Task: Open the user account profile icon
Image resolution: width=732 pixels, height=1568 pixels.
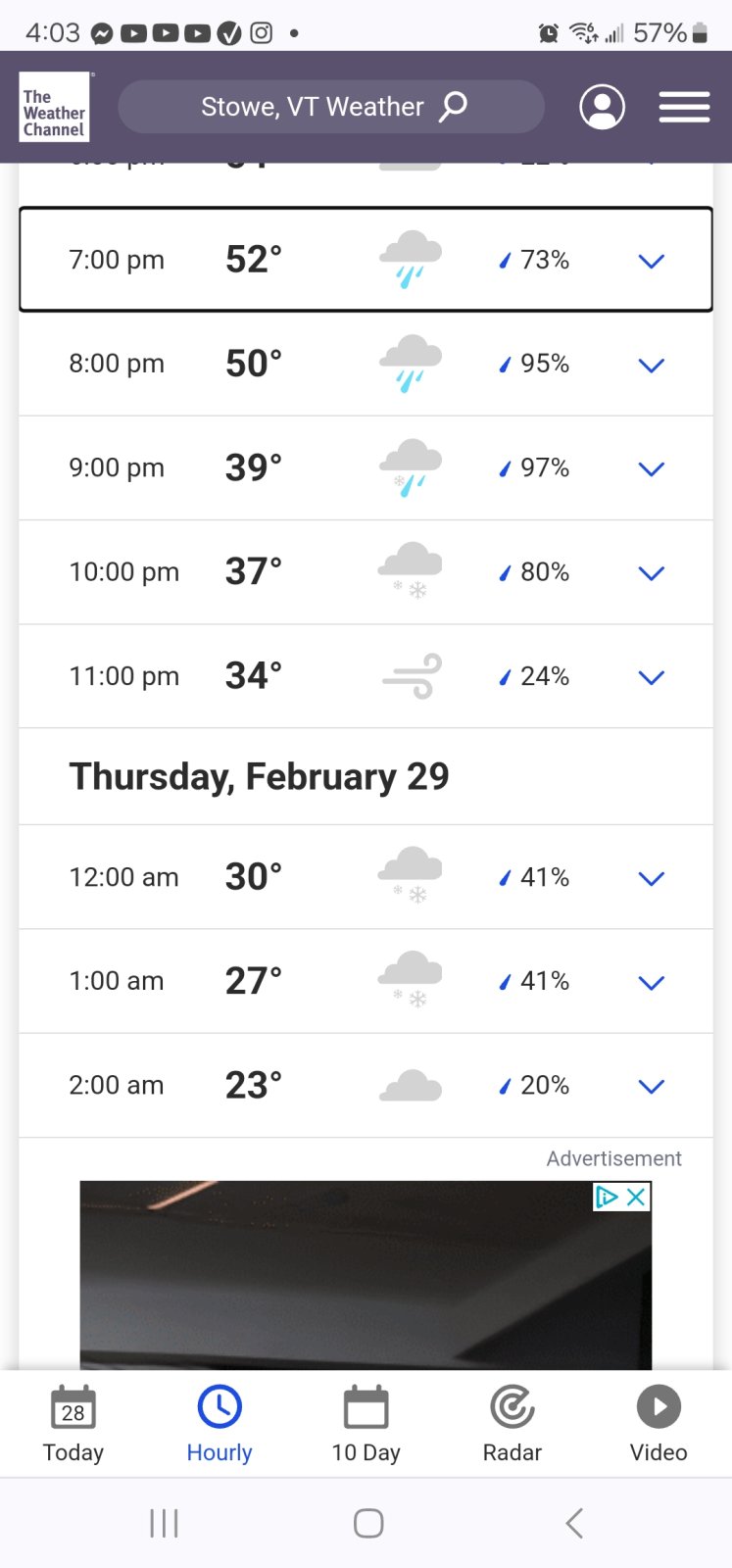Action: click(x=602, y=107)
